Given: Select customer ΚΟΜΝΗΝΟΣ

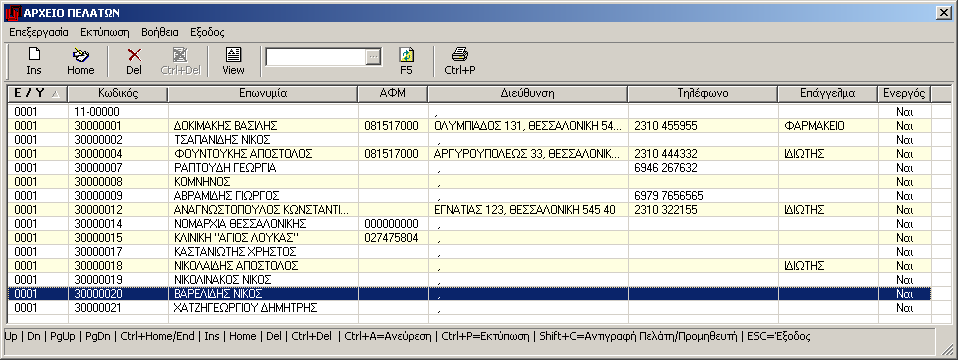Looking at the screenshot, I should click(202, 182).
